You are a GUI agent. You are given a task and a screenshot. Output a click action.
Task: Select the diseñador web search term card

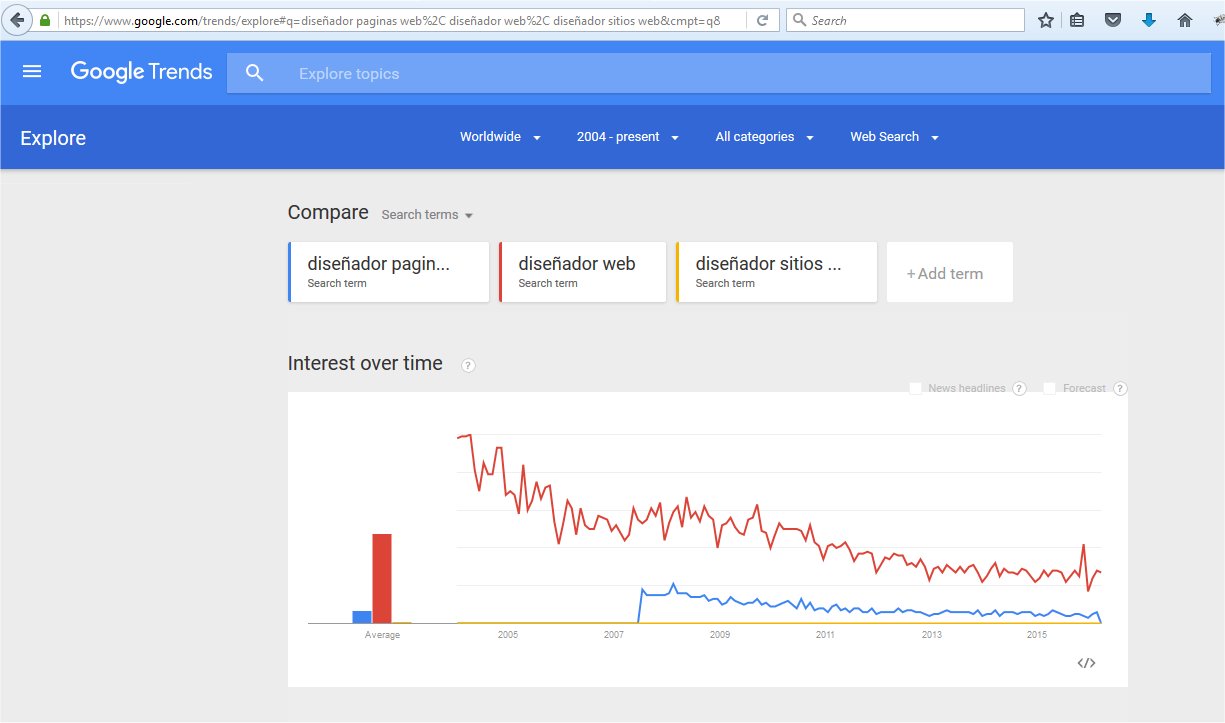[x=582, y=272]
